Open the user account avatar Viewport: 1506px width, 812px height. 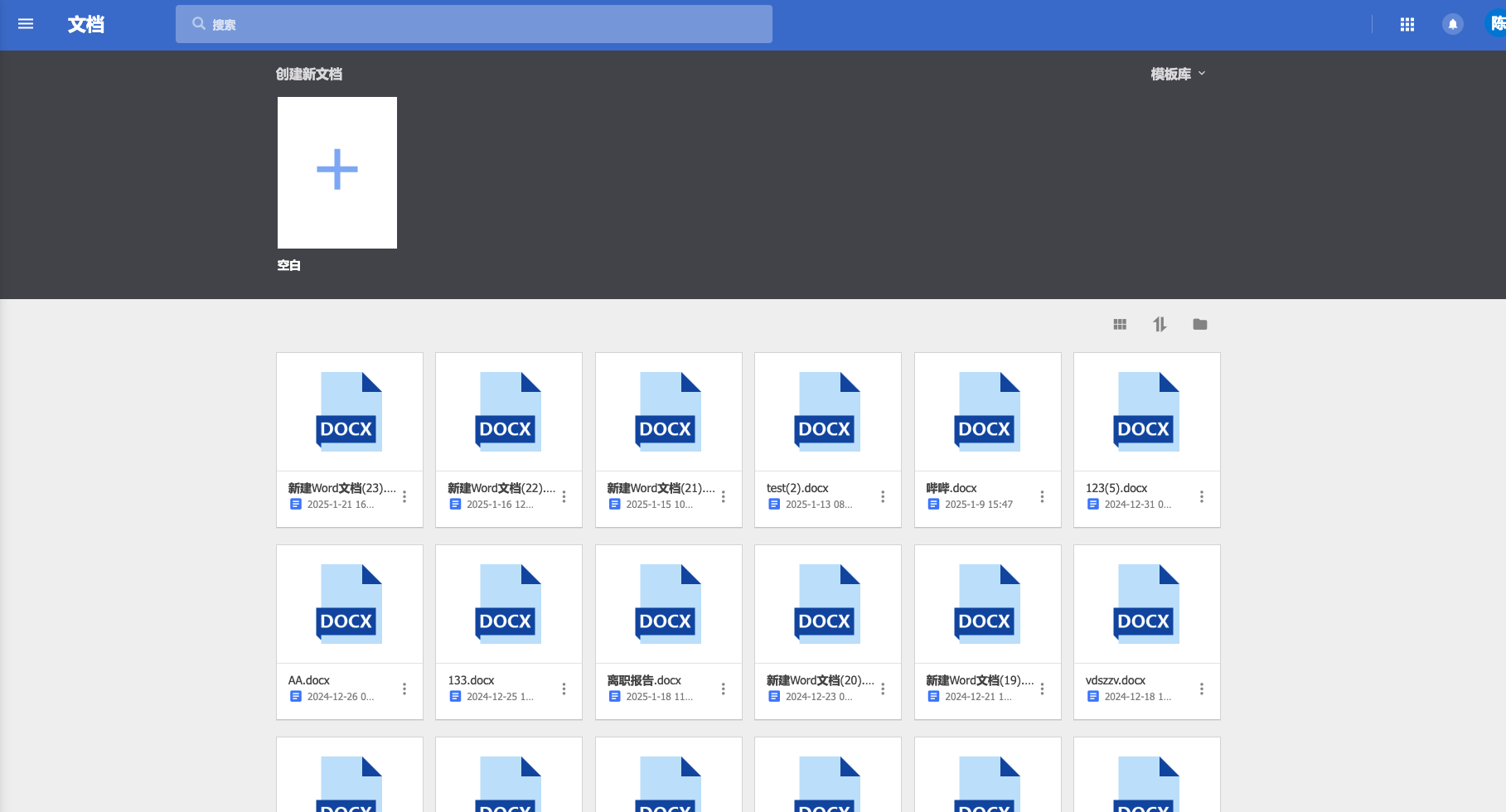[1496, 24]
